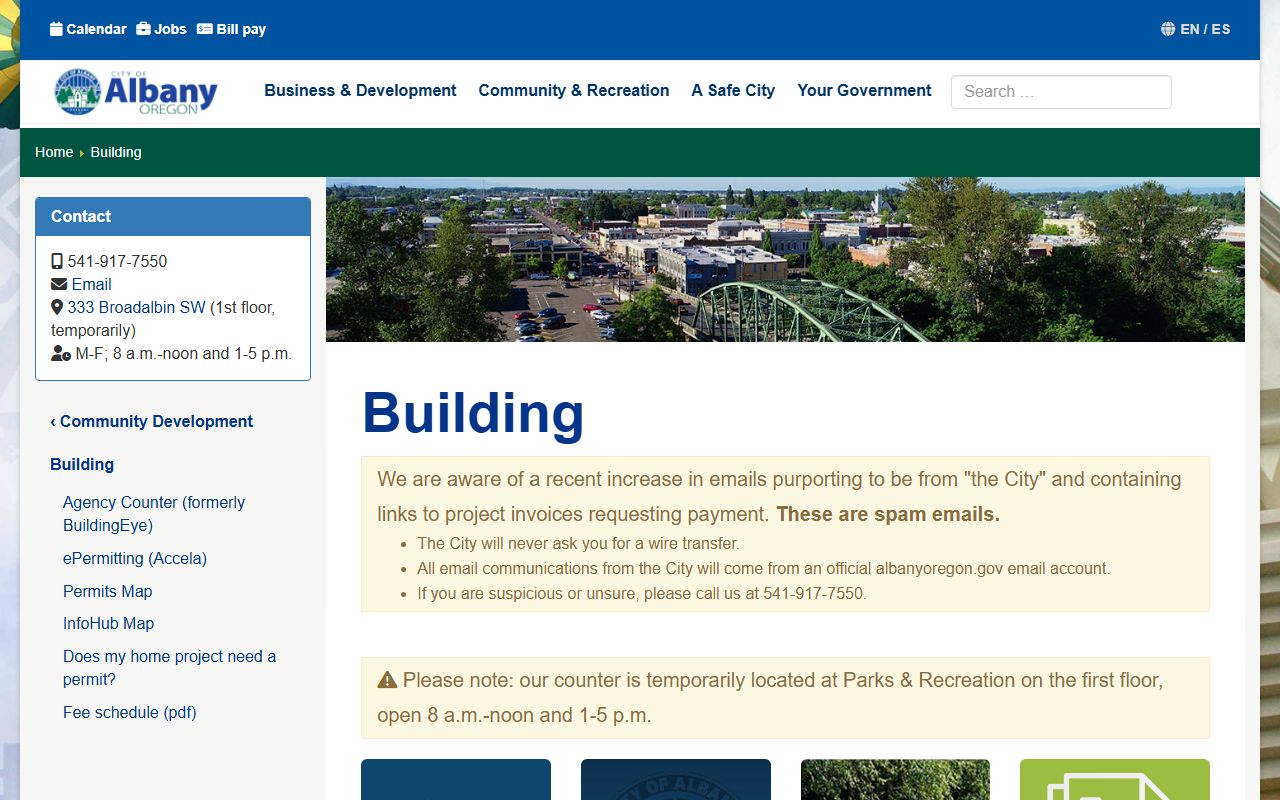Click the phone number 541-917-7550 text
This screenshot has height=800, width=1280.
(117, 261)
